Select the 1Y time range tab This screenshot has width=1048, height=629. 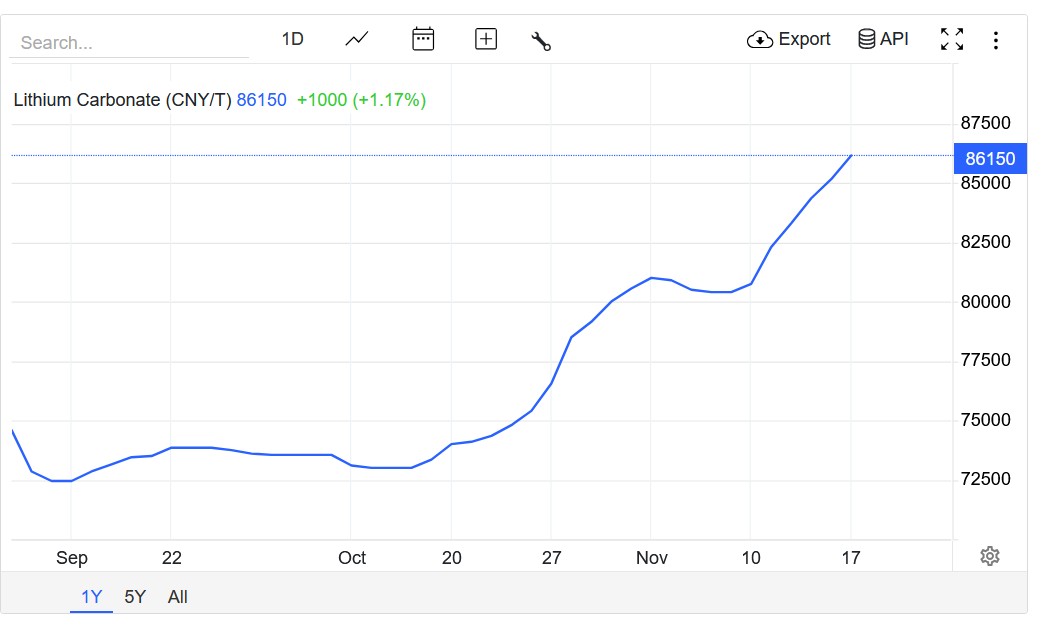pyautogui.click(x=92, y=597)
